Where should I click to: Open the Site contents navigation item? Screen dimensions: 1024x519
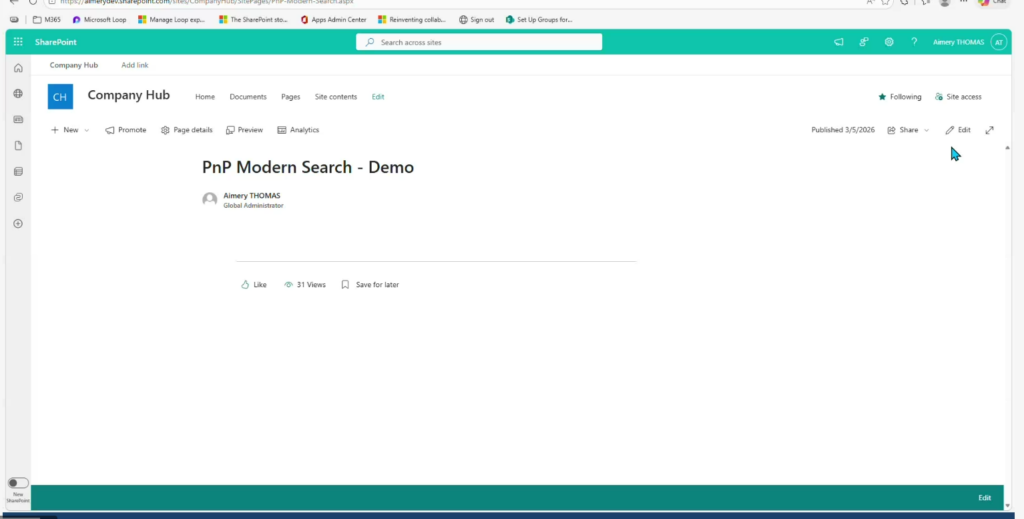pyautogui.click(x=336, y=97)
